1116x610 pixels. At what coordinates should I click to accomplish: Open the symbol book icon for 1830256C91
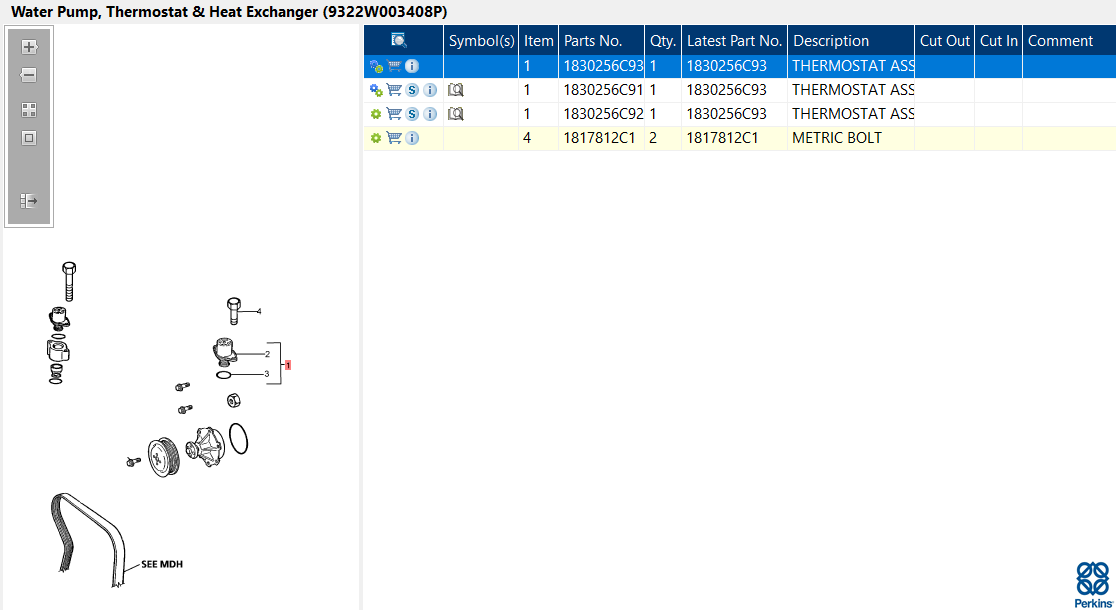(x=456, y=90)
